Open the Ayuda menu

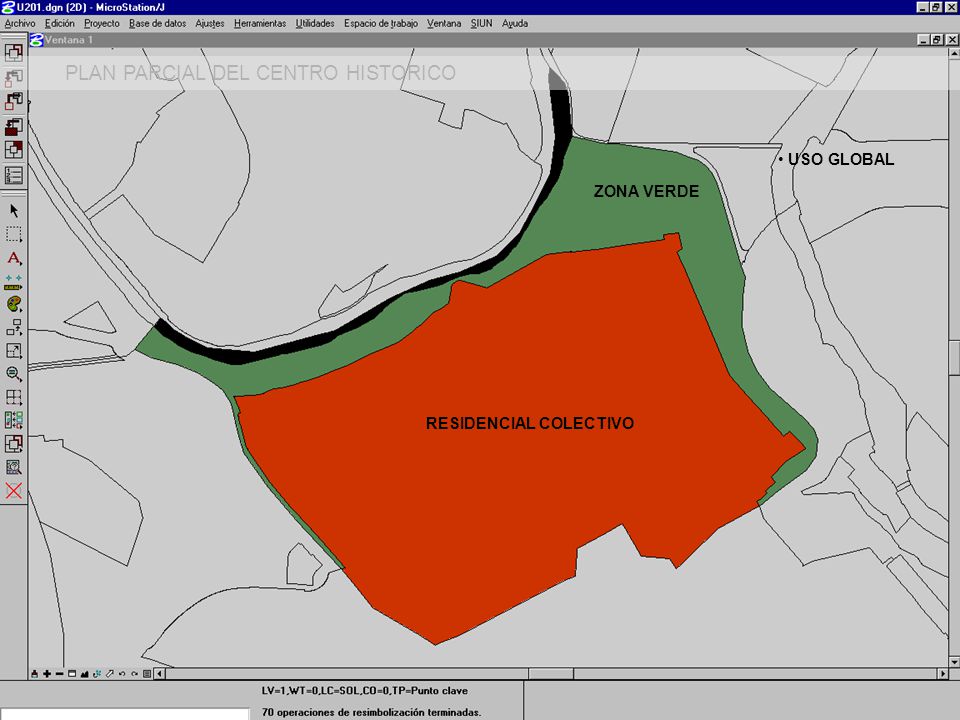[x=515, y=23]
